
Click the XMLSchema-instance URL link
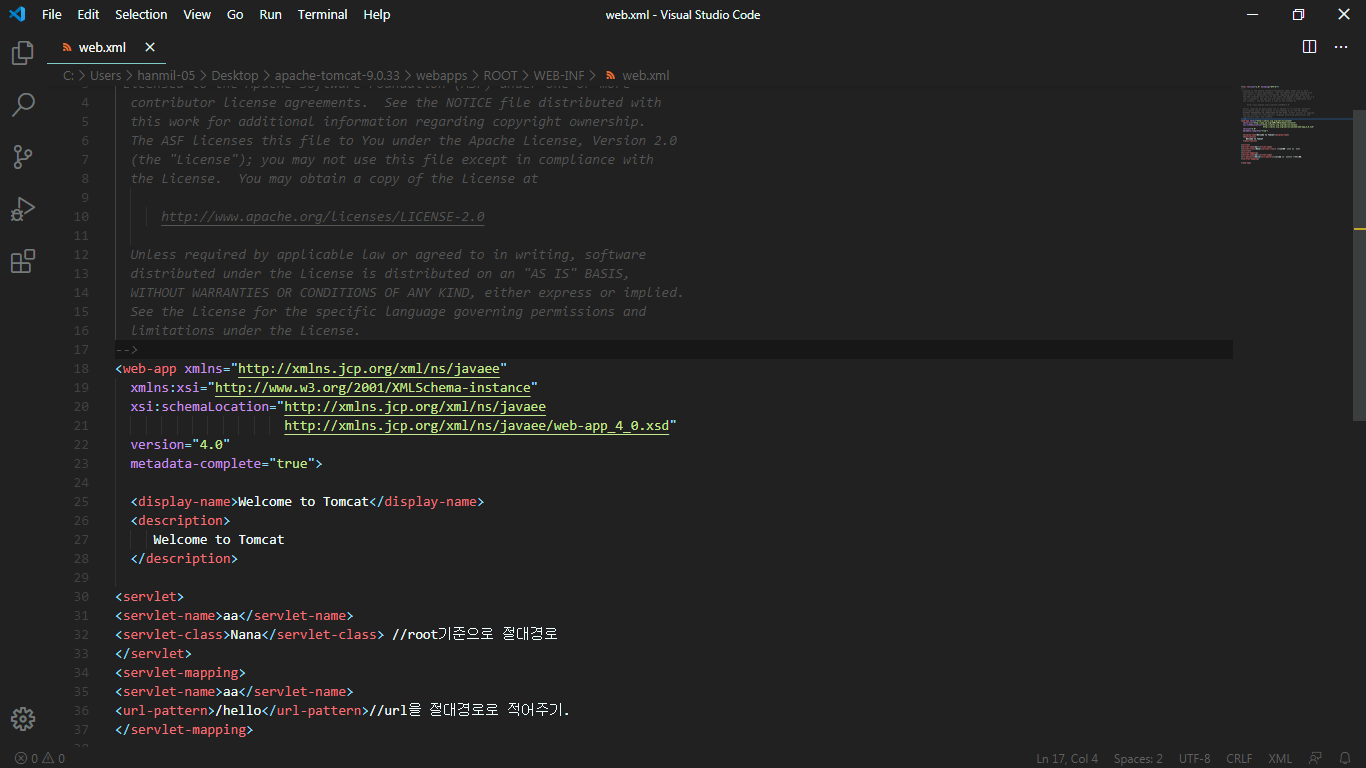373,387
